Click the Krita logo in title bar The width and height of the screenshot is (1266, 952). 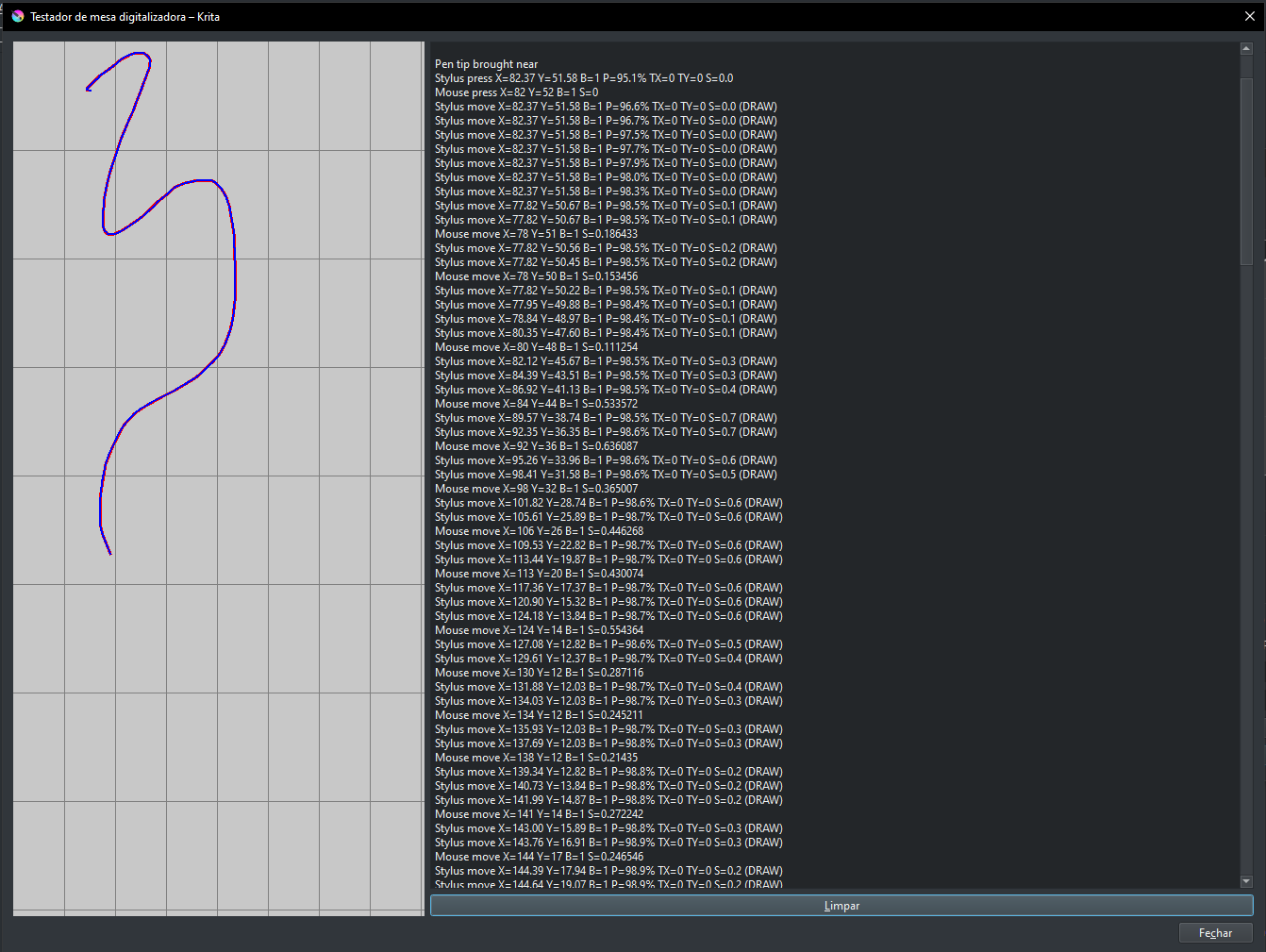click(17, 16)
